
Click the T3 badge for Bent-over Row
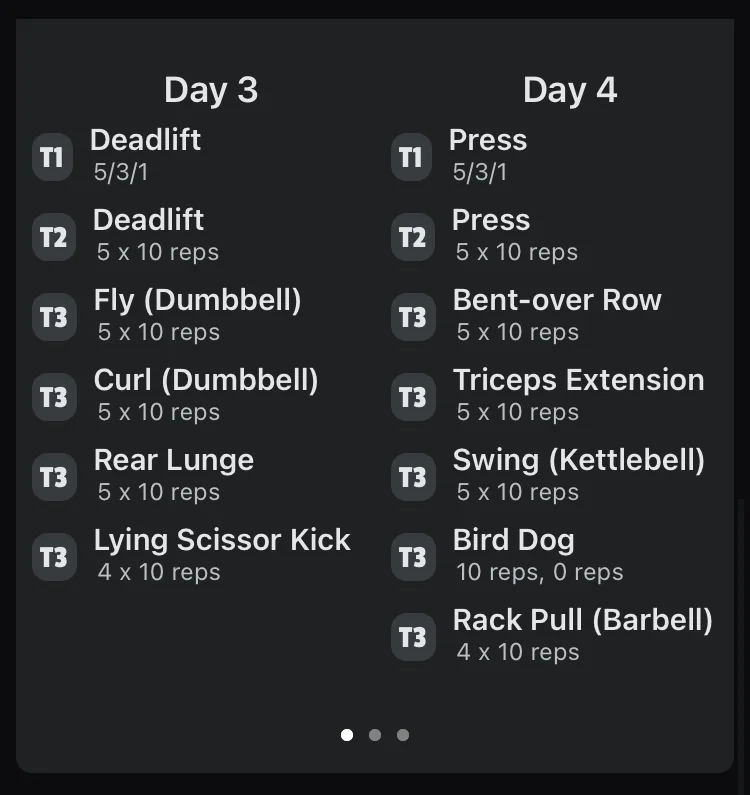click(x=412, y=318)
